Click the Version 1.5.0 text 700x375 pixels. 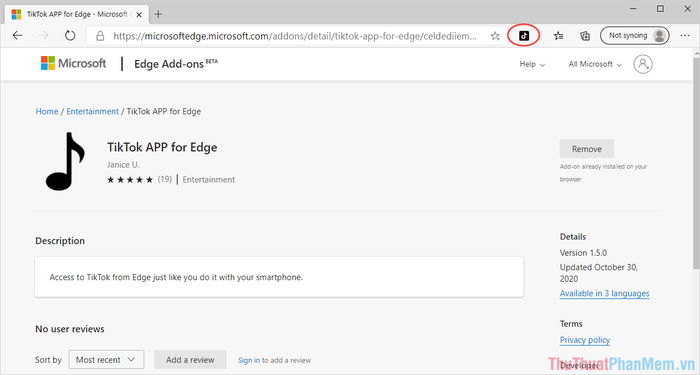point(583,253)
